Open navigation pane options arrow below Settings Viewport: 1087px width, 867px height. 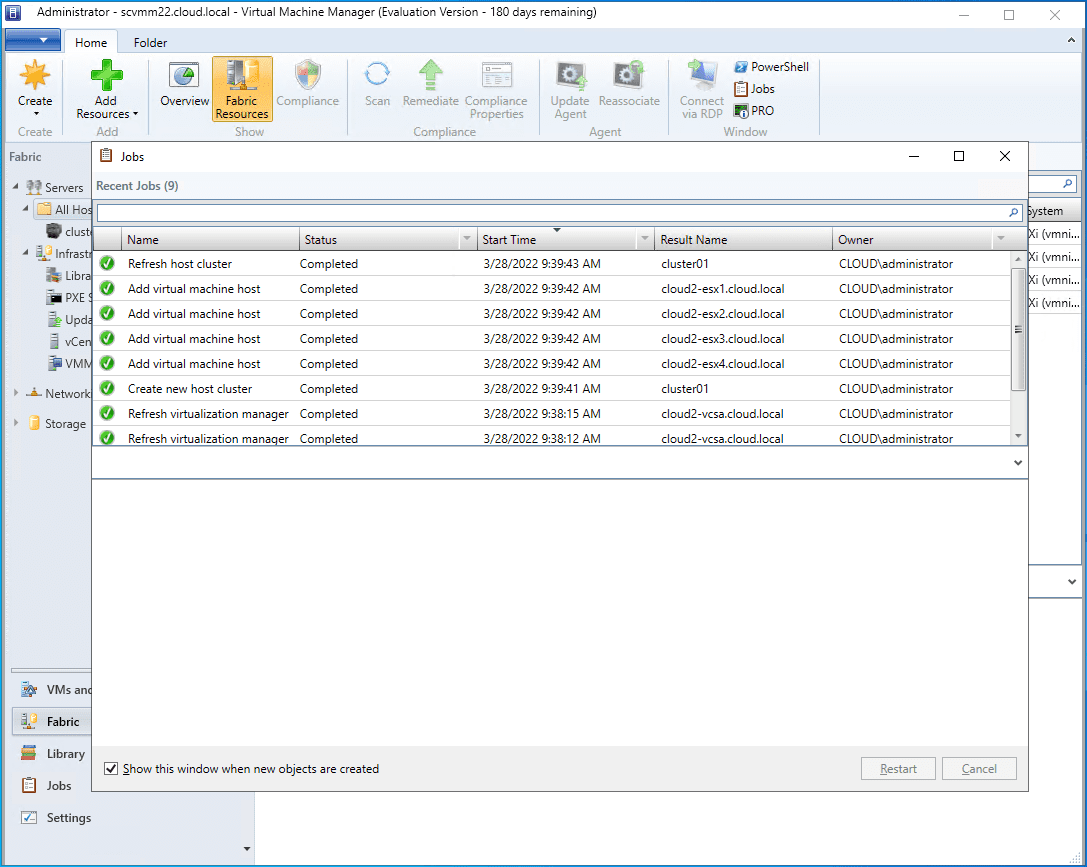click(x=247, y=848)
